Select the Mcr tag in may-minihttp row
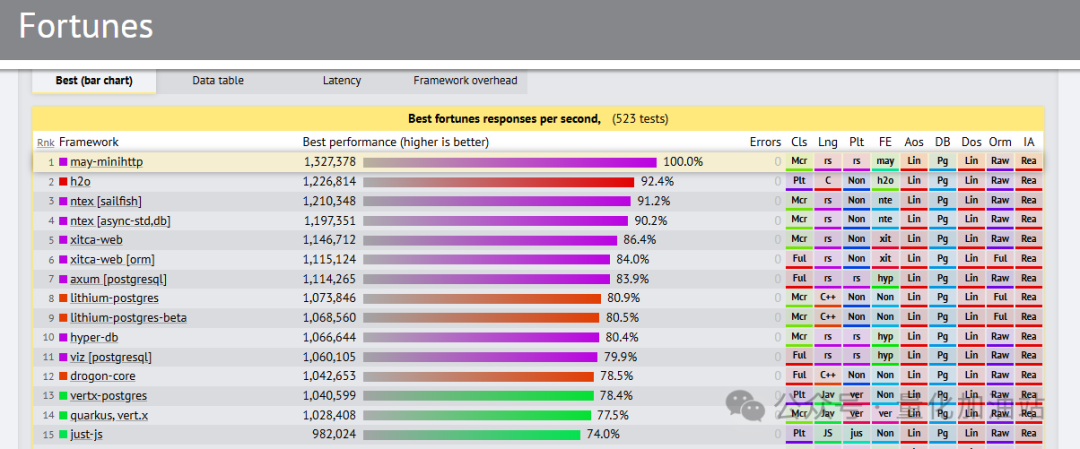 (x=799, y=162)
